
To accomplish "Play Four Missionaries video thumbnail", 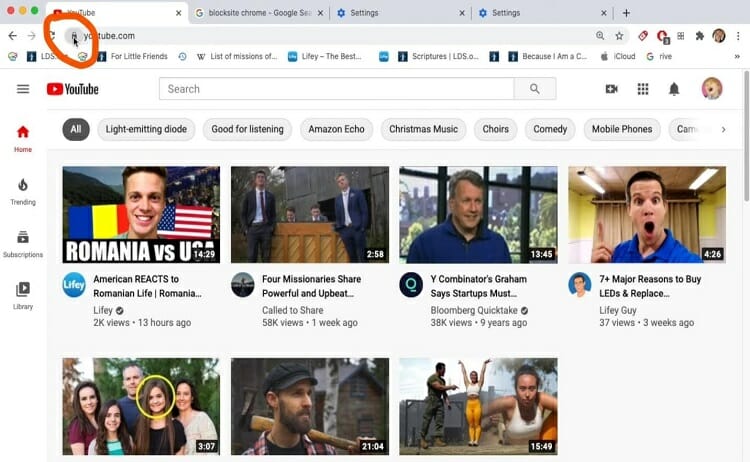I will coord(310,215).
